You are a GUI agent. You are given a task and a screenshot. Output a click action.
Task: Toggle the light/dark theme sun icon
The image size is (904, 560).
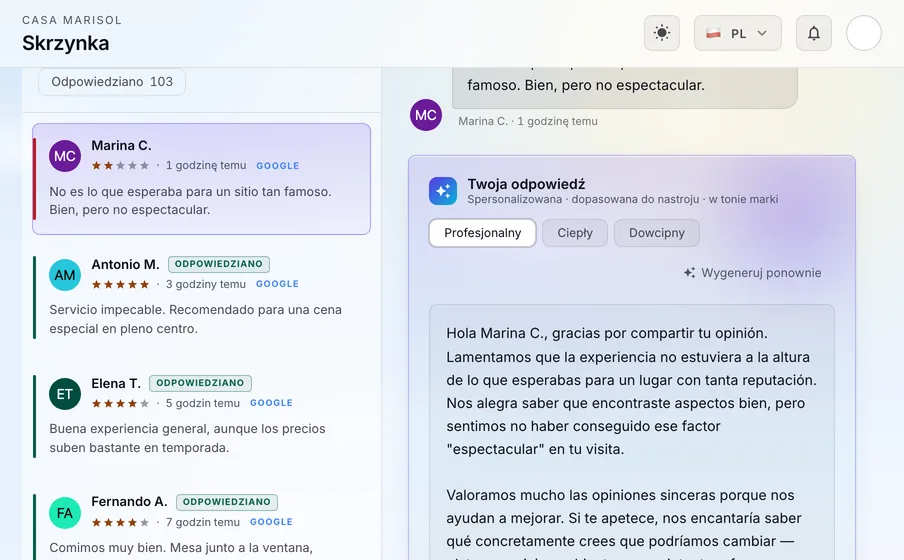tap(661, 33)
